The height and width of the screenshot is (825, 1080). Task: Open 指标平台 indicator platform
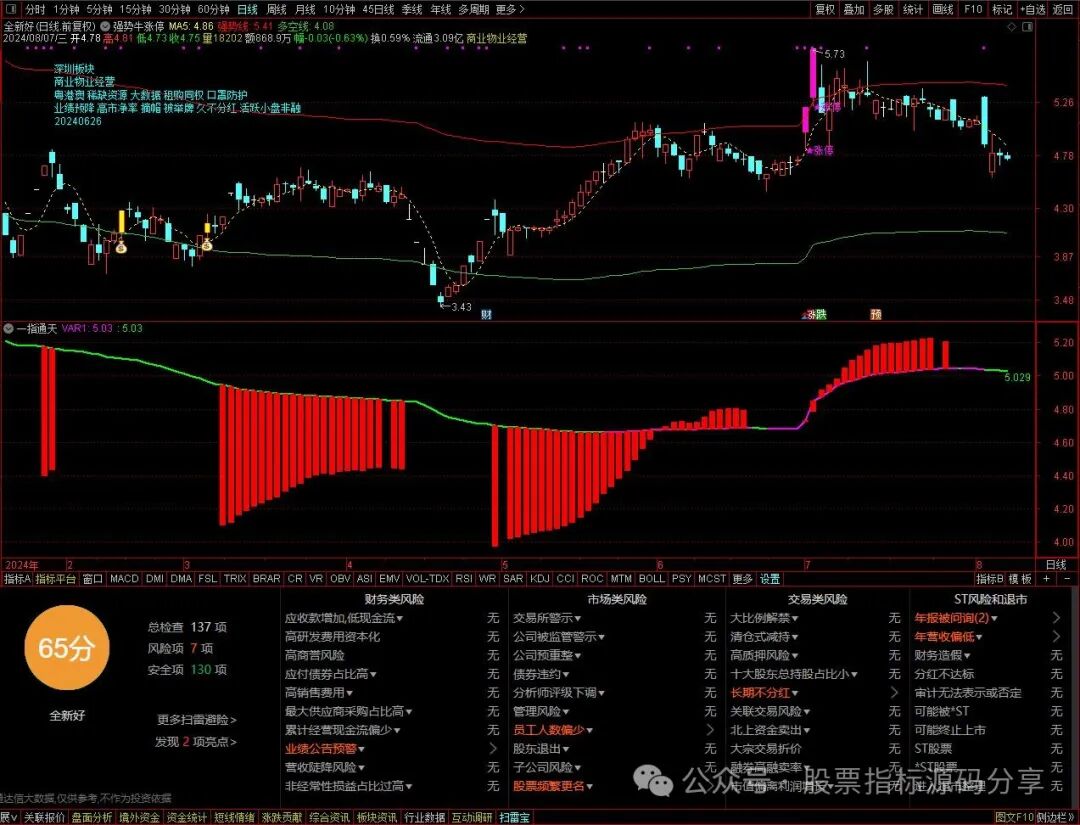tap(56, 579)
